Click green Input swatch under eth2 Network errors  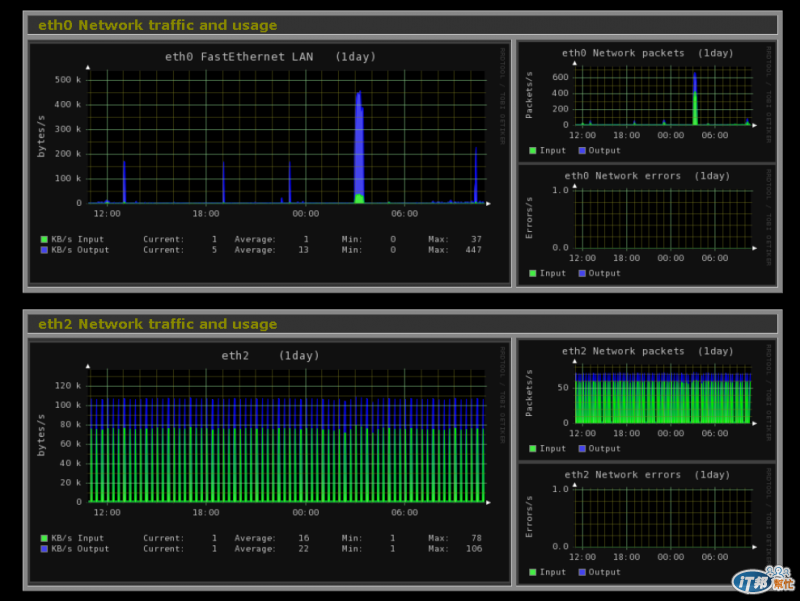(533, 572)
